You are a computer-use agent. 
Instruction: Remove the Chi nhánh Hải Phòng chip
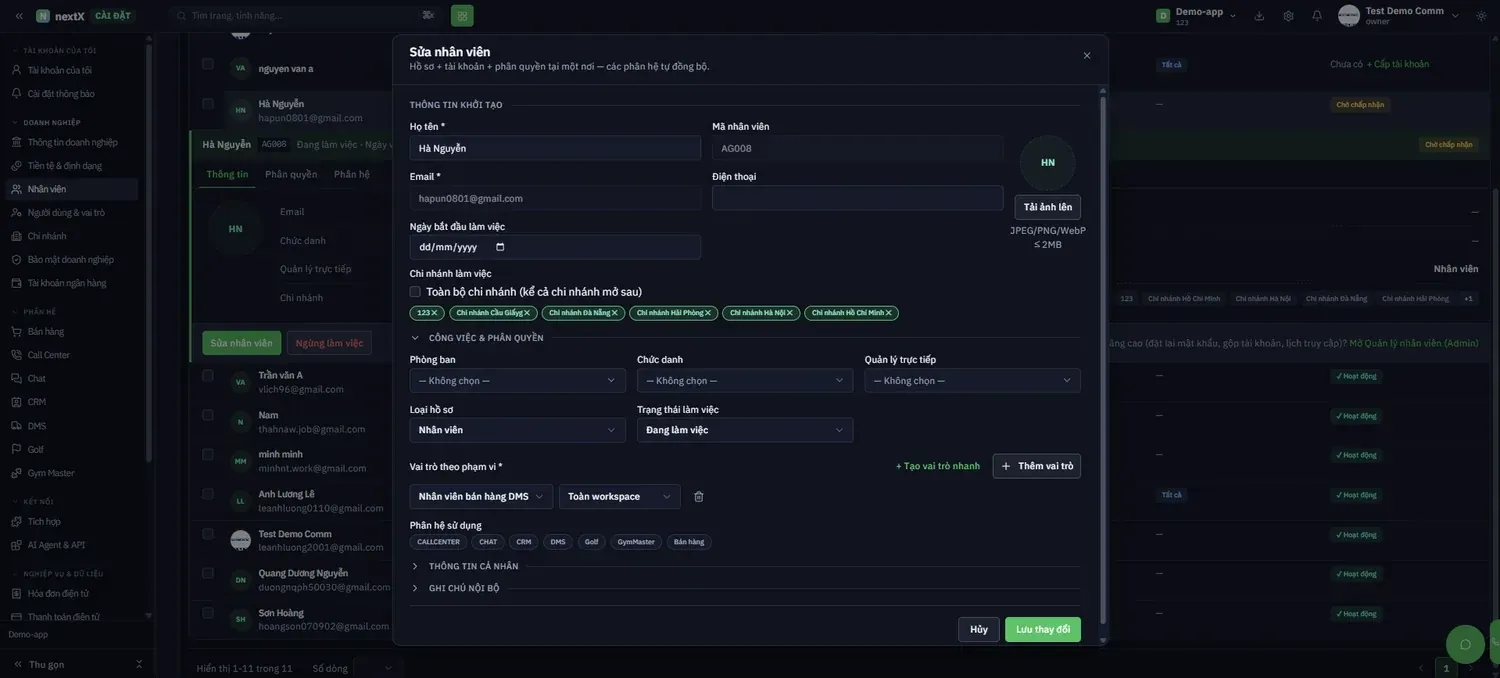coord(708,313)
